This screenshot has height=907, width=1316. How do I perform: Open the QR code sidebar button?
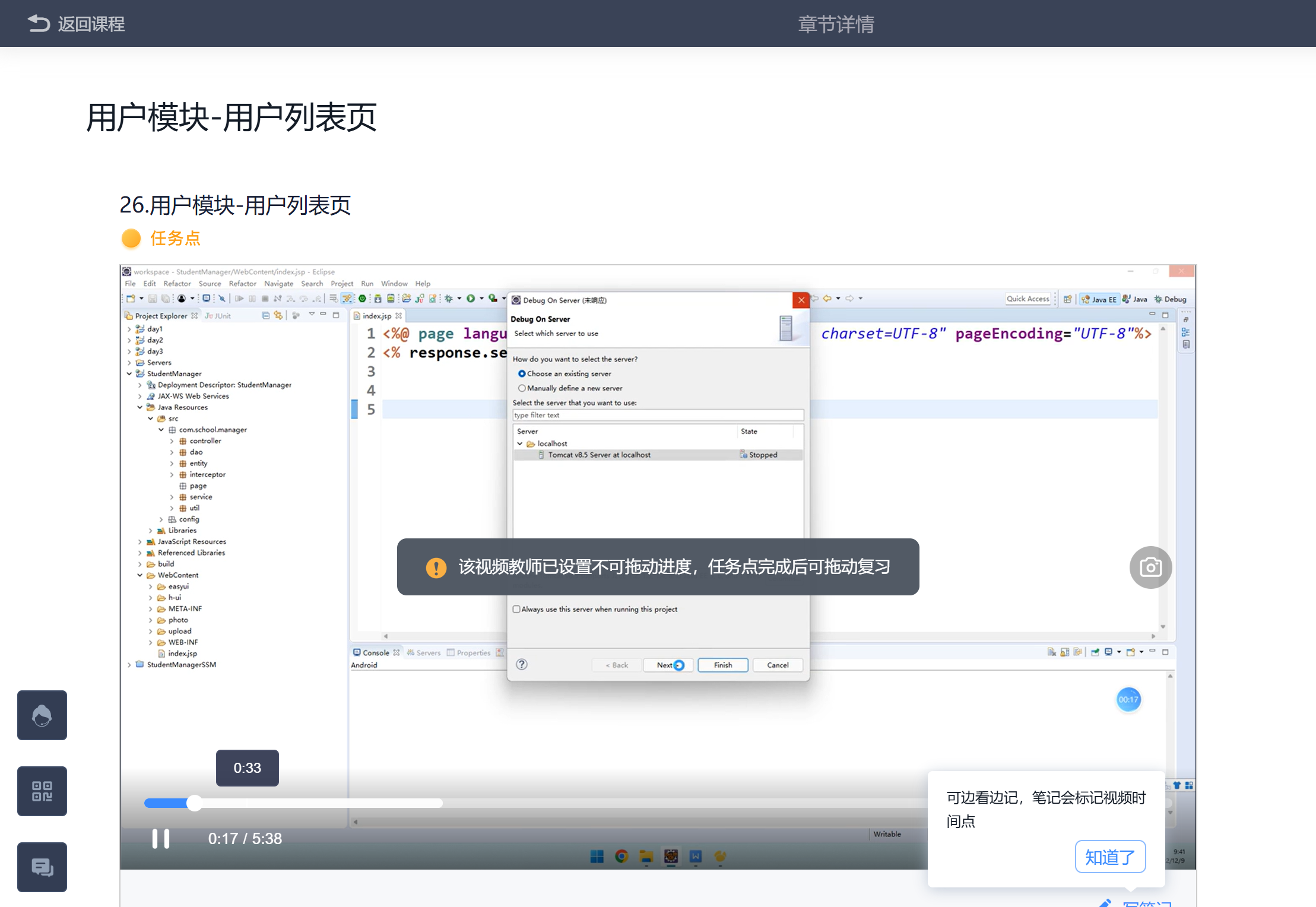(42, 791)
